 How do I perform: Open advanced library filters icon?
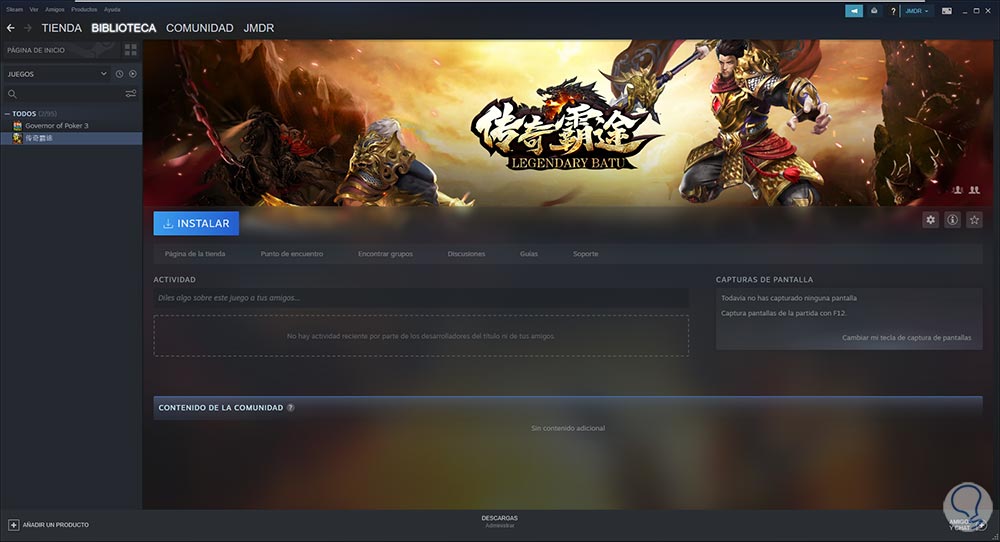click(131, 94)
